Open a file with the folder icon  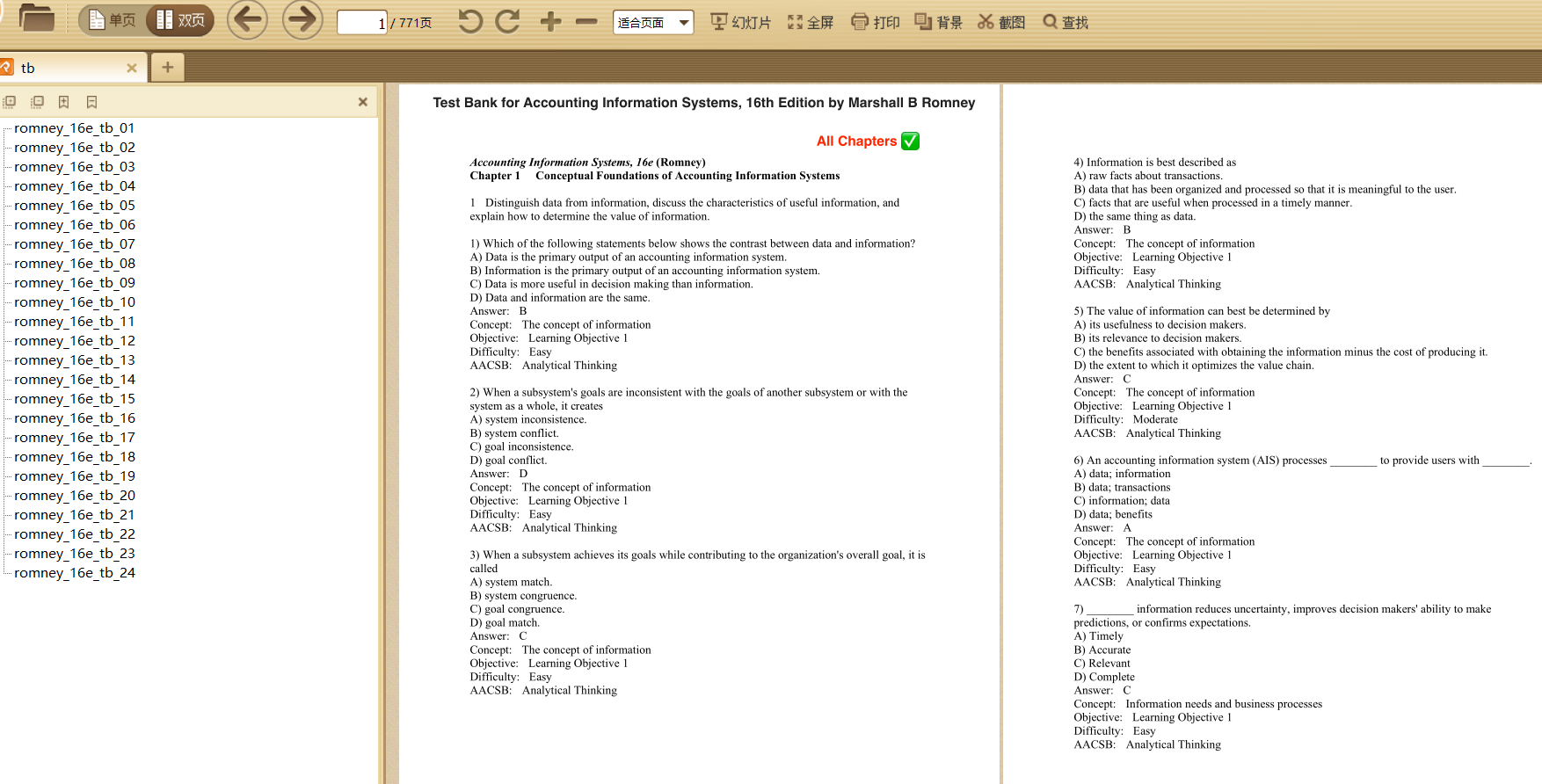36,18
